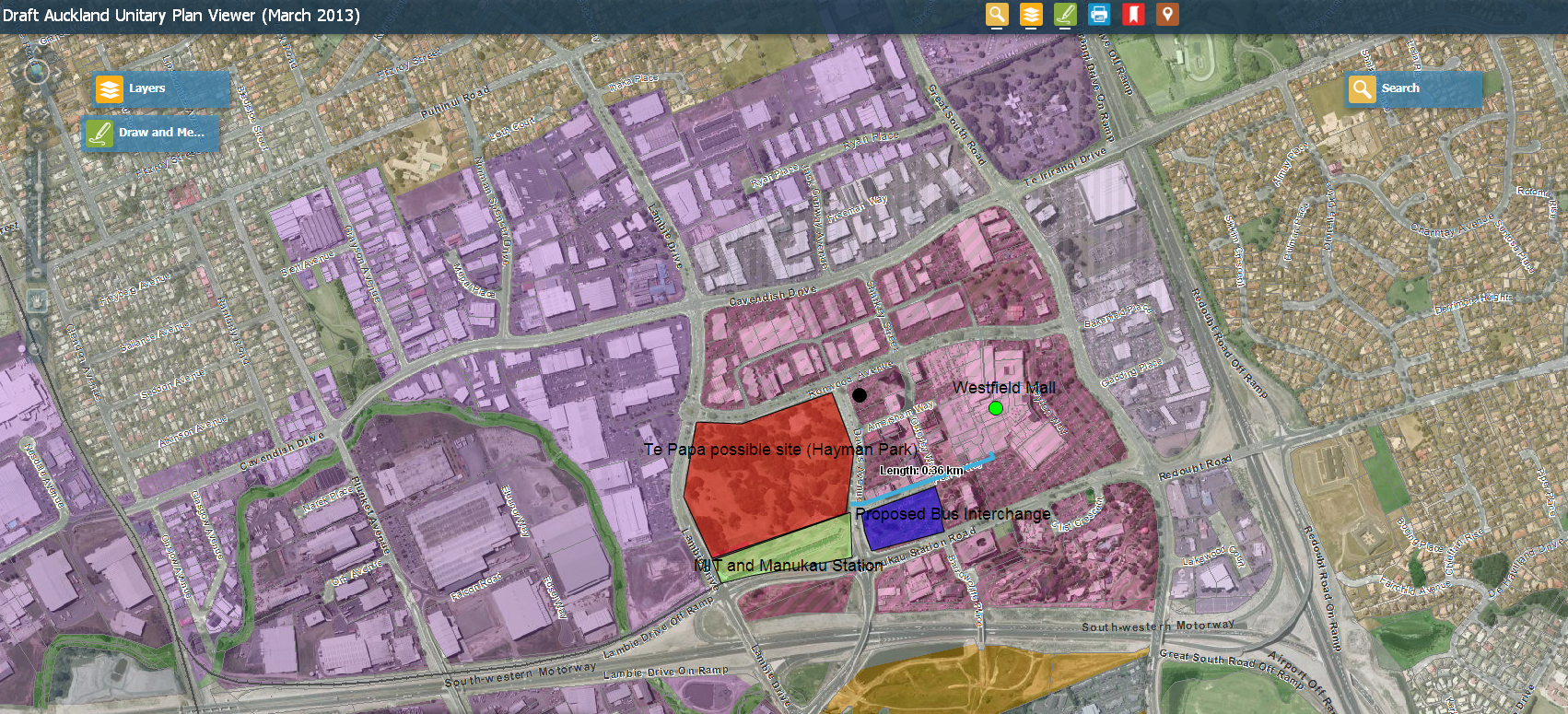1568x714 pixels.
Task: Click the Length 0.36 km measurement label
Action: pyautogui.click(x=920, y=471)
